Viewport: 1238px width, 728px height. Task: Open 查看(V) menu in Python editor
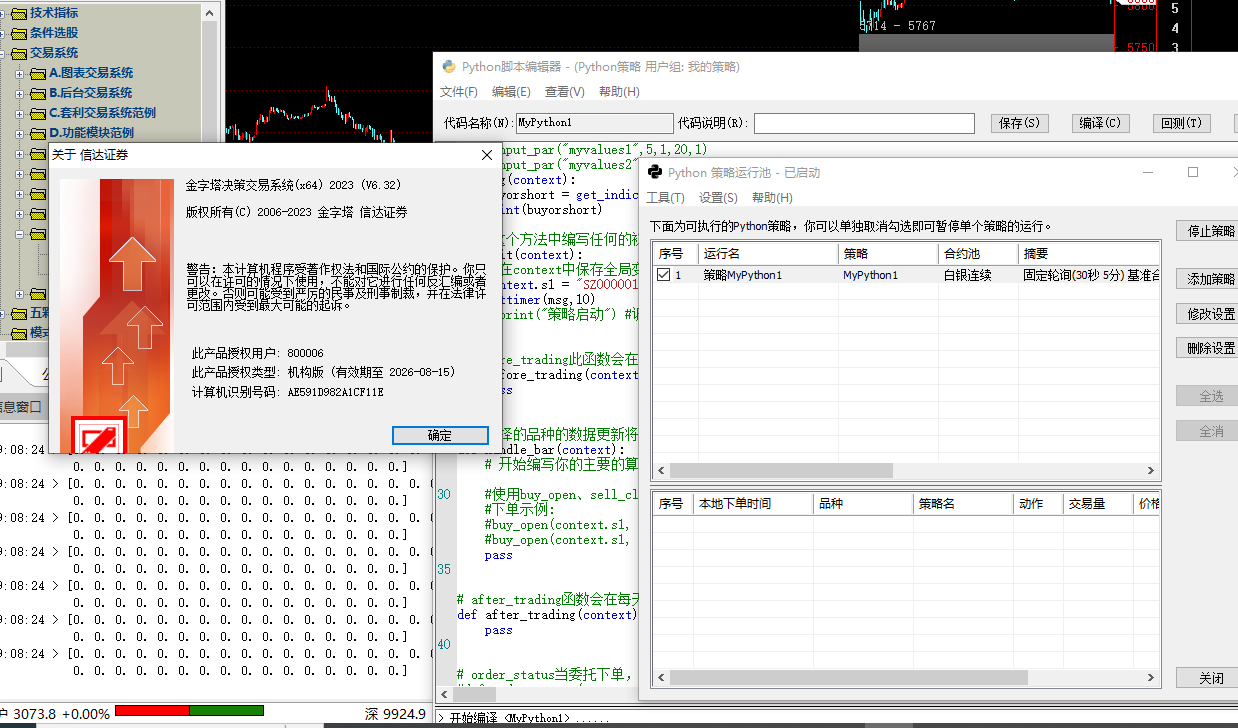pyautogui.click(x=565, y=92)
